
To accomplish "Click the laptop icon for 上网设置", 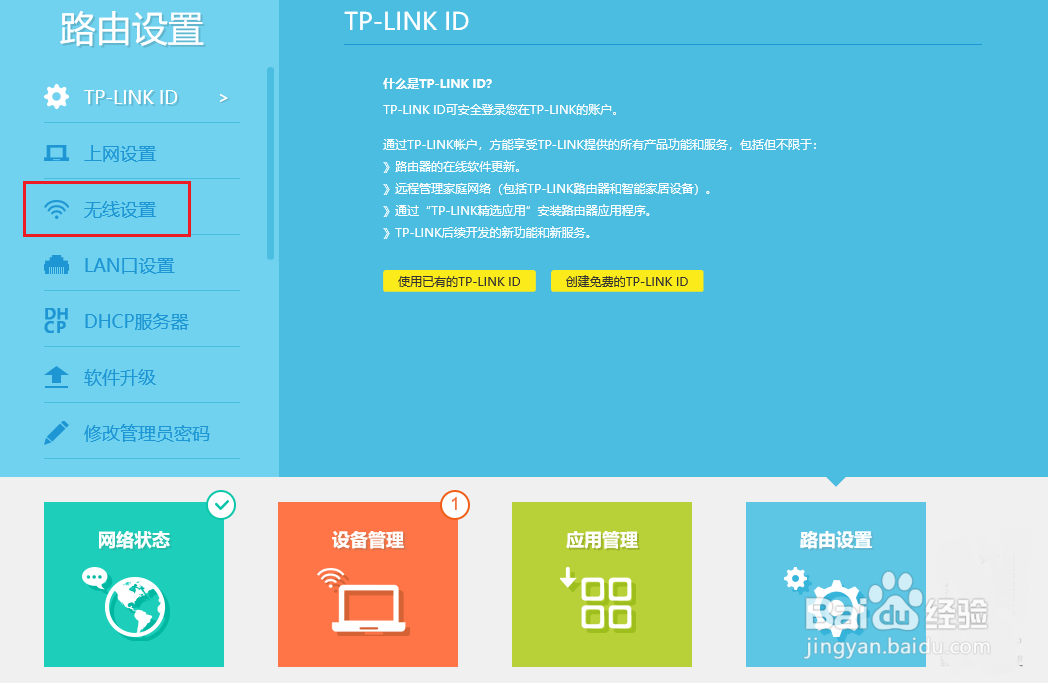I will [56, 154].
